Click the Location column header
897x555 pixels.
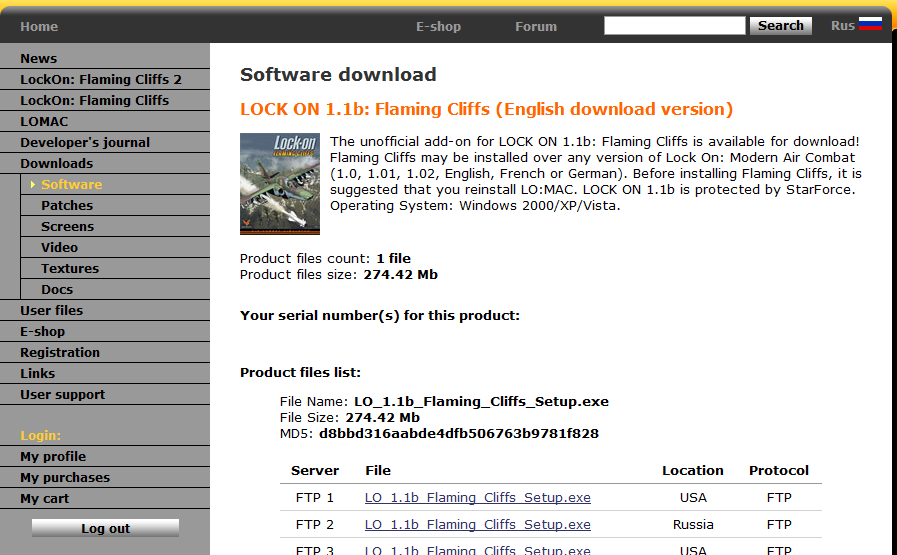click(x=693, y=470)
